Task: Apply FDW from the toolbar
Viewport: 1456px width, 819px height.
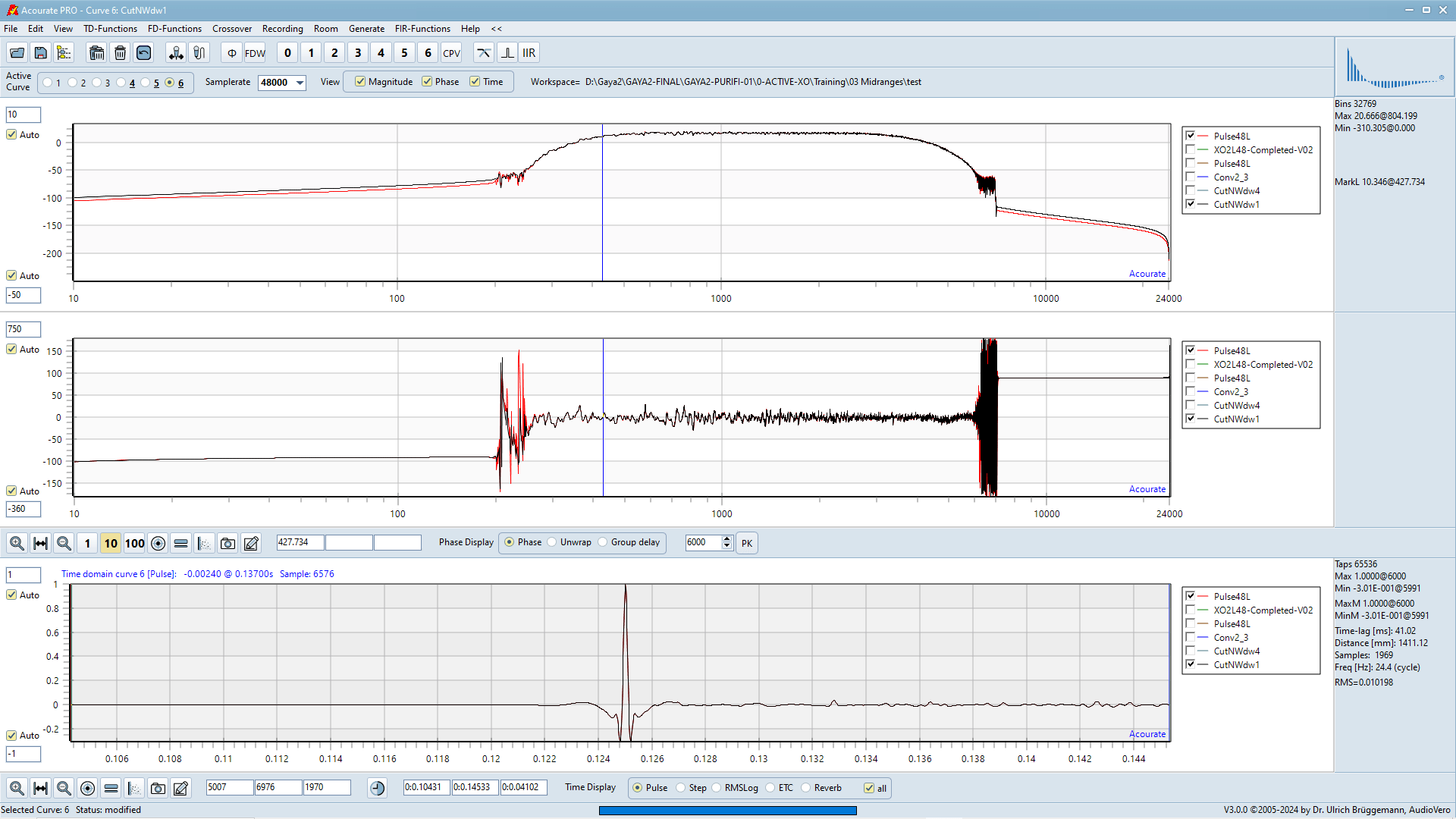Action: coord(256,53)
